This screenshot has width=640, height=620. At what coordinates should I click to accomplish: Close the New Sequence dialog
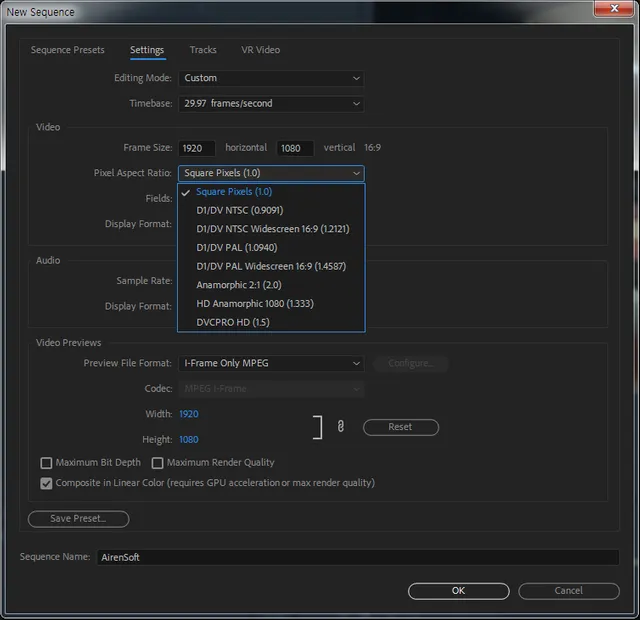pyautogui.click(x=614, y=8)
